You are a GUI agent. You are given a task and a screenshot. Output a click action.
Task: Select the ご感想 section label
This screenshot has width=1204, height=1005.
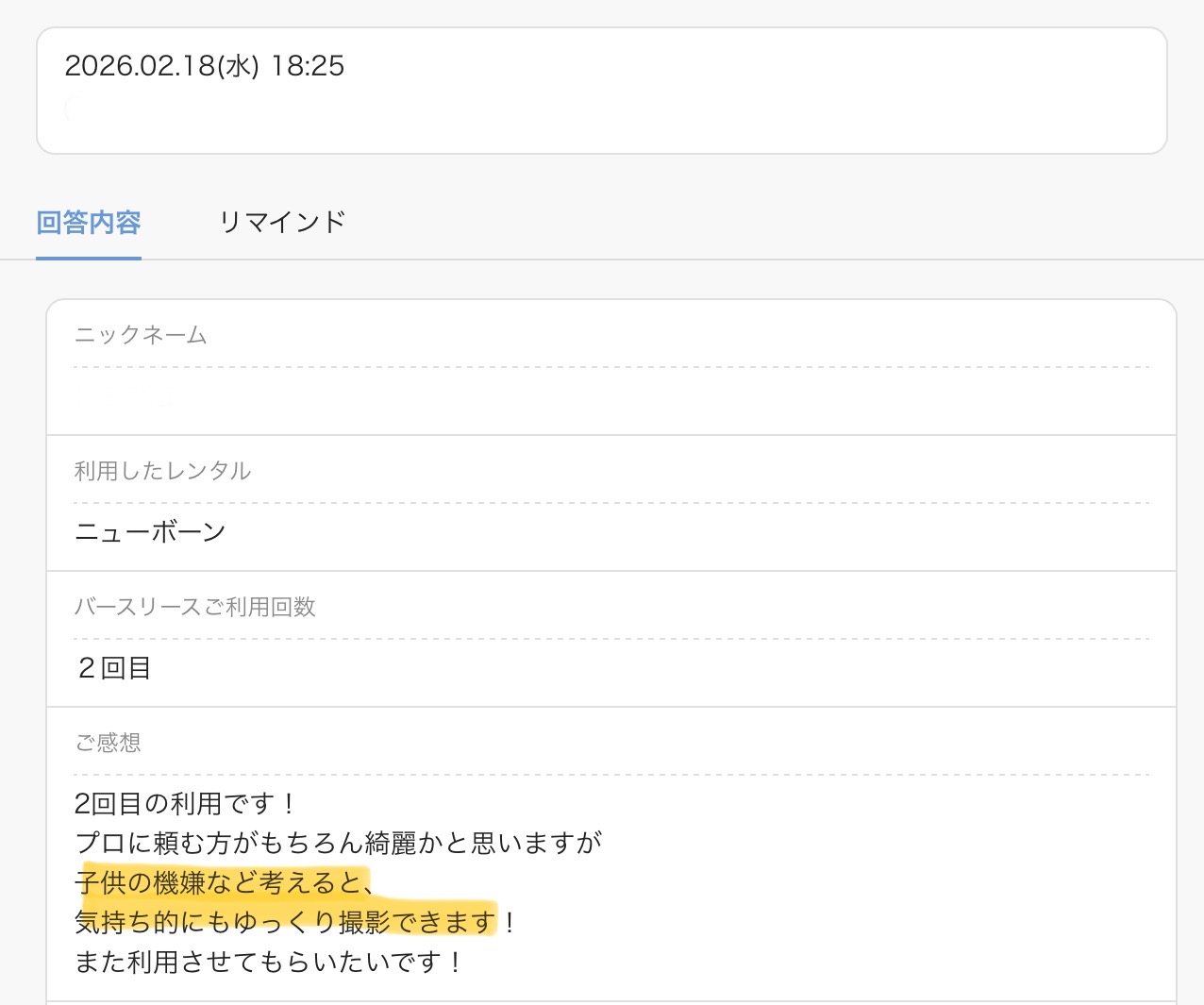coord(108,743)
